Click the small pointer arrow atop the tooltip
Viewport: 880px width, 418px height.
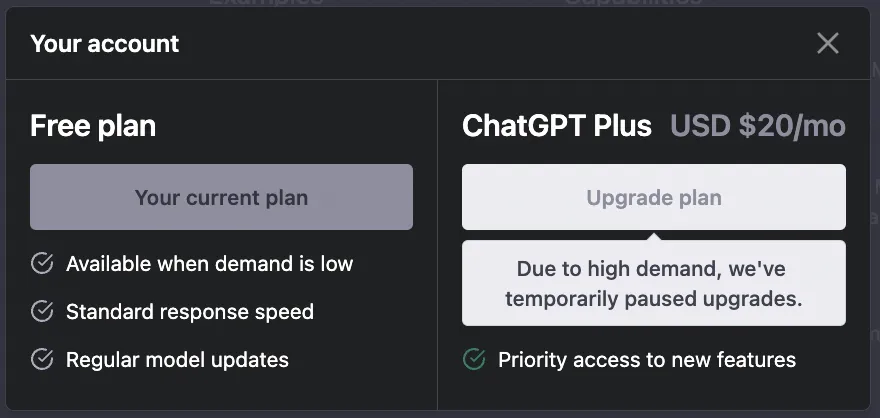653,237
